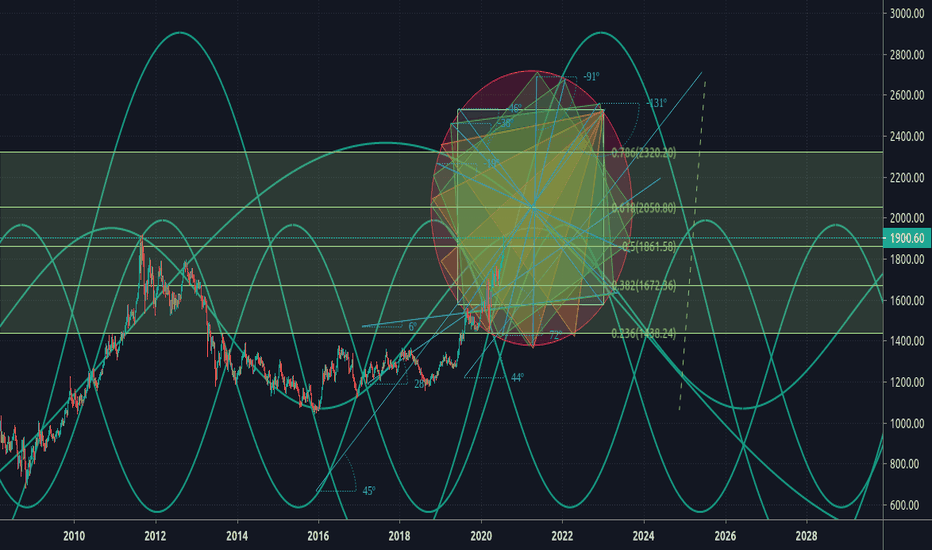Select the 2800.00 price axis label
Image resolution: width=932 pixels, height=550 pixels.
pos(907,55)
